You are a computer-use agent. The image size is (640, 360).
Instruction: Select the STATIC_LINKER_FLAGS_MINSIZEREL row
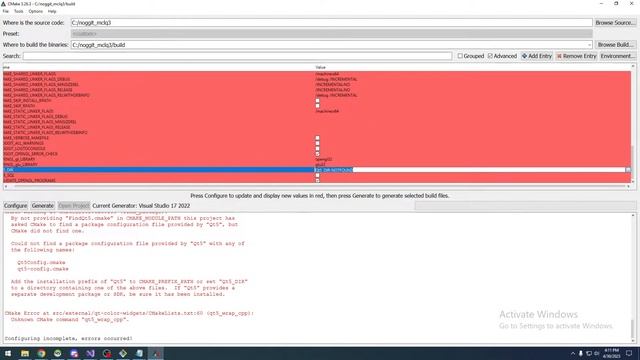(x=317, y=122)
